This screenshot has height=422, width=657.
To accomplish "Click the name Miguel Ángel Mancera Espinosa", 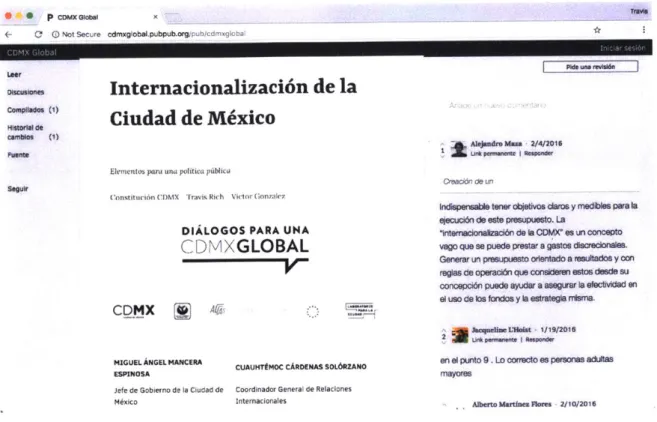I will pos(158,368).
